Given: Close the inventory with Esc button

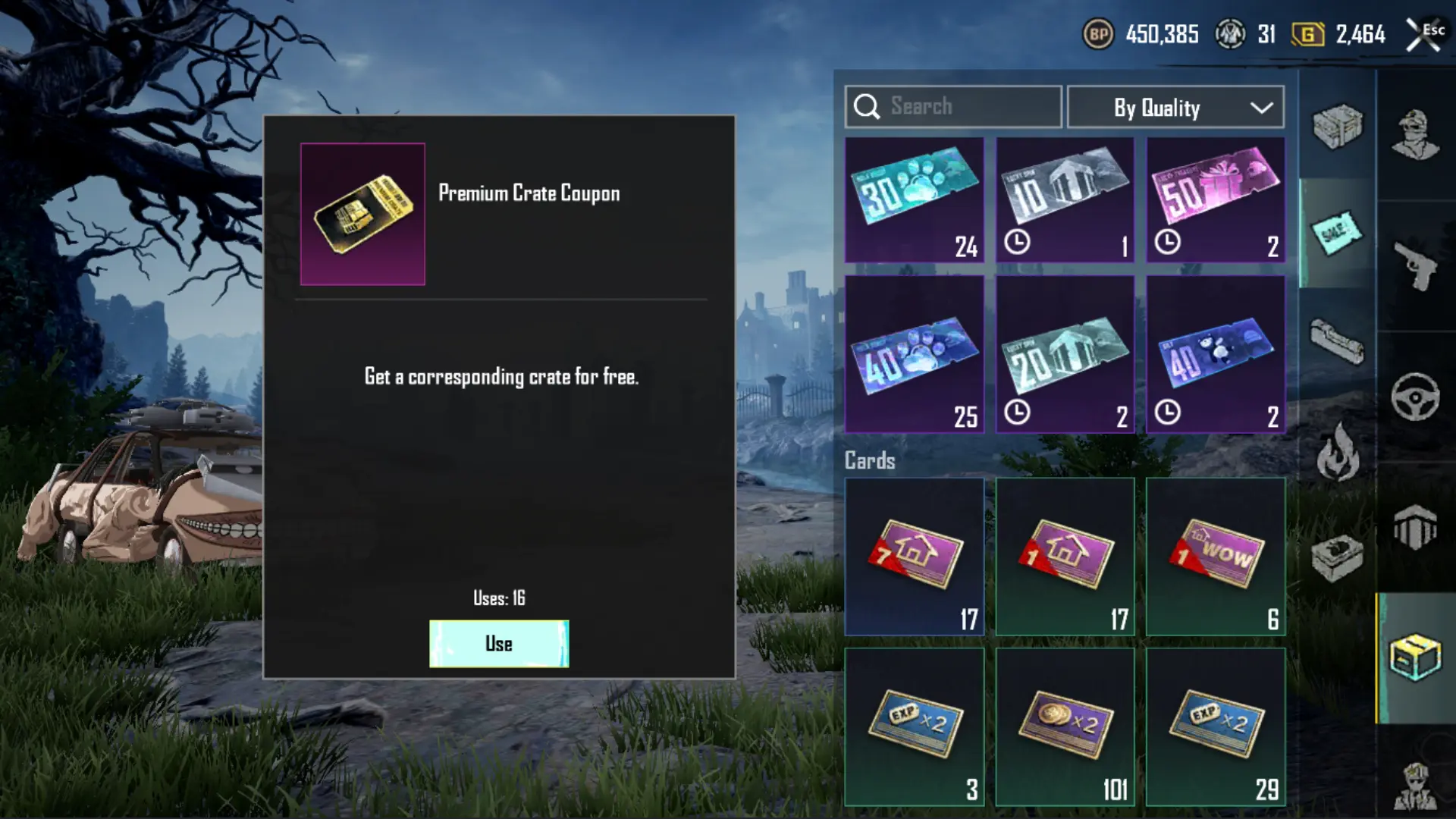Looking at the screenshot, I should [x=1424, y=34].
